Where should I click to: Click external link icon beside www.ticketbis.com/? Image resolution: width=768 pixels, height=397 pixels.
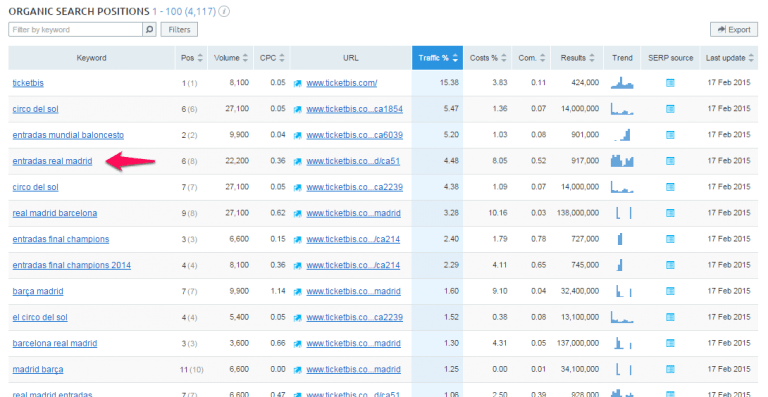point(297,83)
